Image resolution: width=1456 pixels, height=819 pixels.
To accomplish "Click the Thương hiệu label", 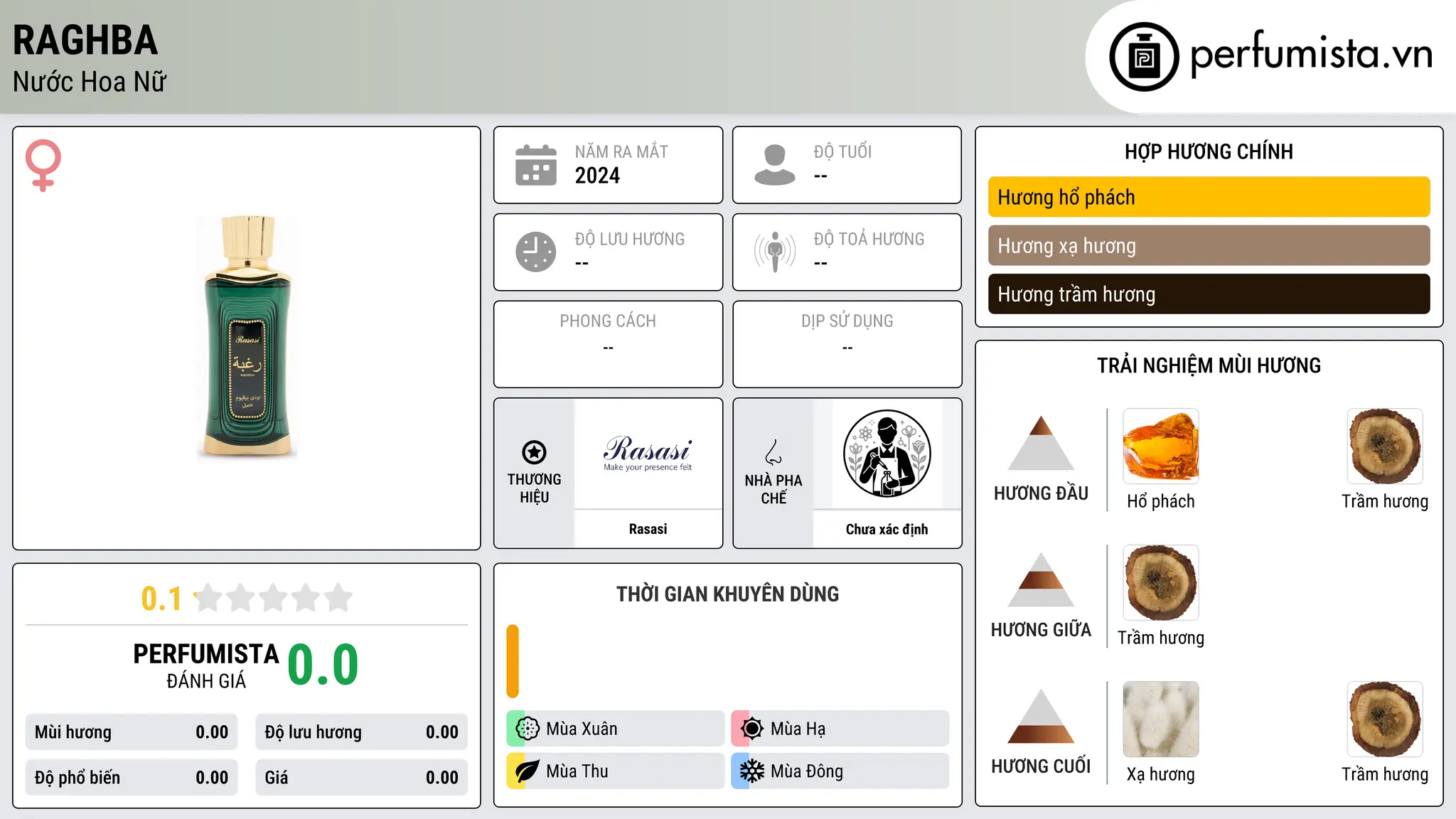I will tap(534, 488).
